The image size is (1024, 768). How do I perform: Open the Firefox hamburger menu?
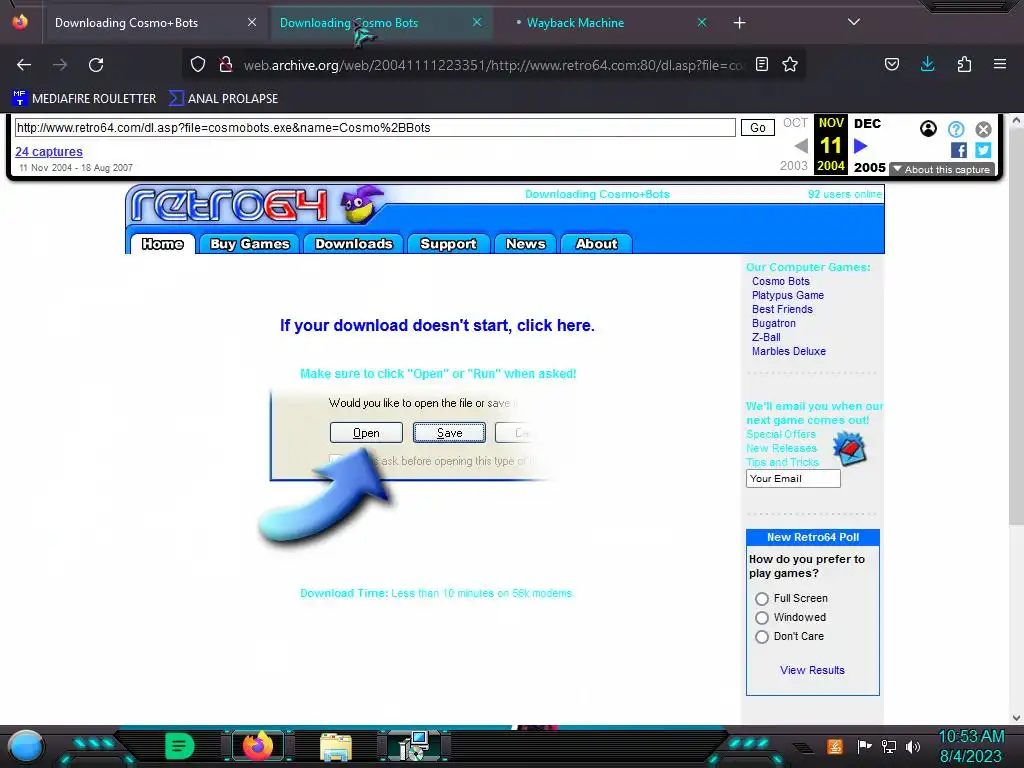coord(1000,64)
